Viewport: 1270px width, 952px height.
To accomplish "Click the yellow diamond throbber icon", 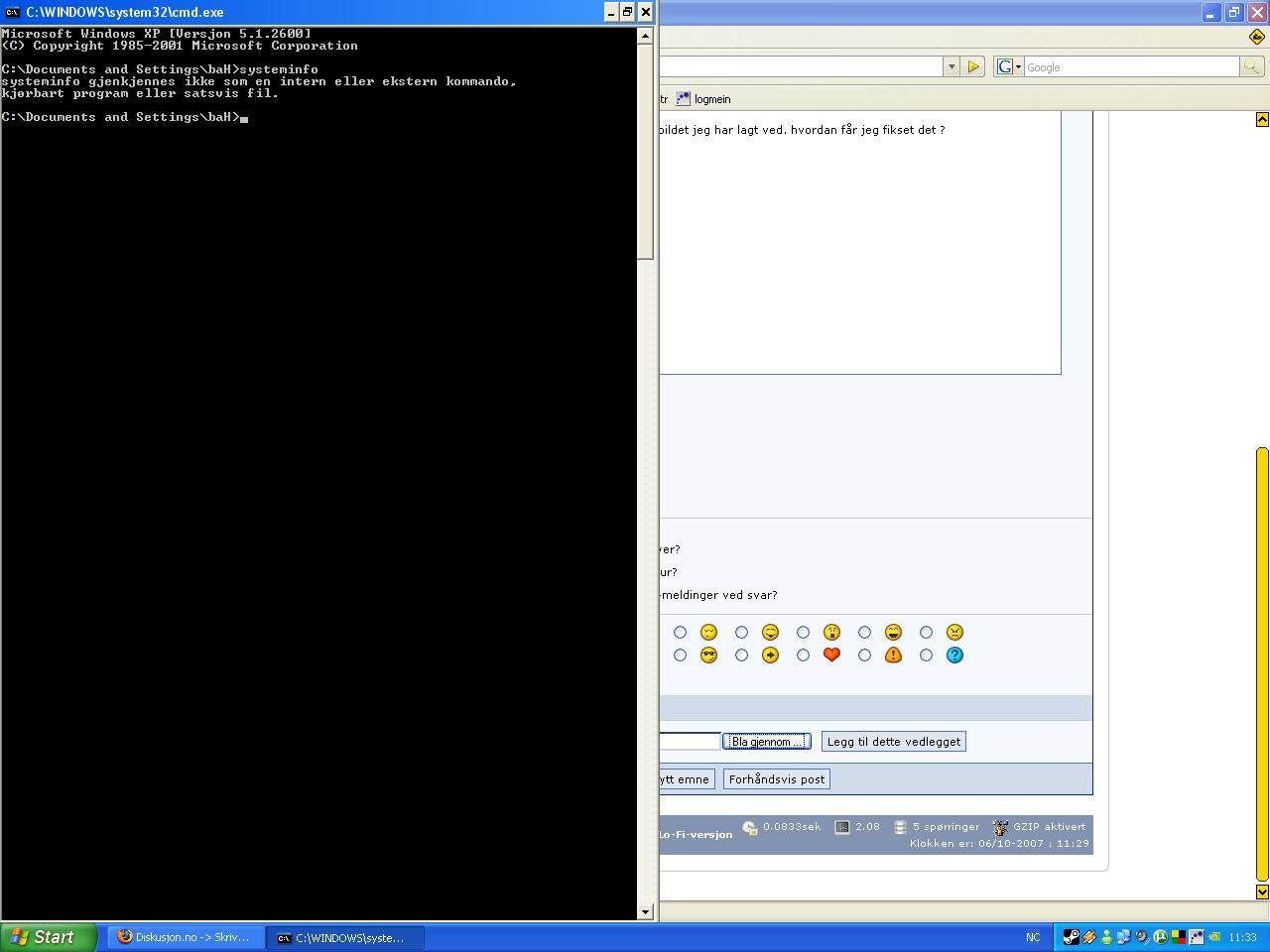I will 1257,37.
